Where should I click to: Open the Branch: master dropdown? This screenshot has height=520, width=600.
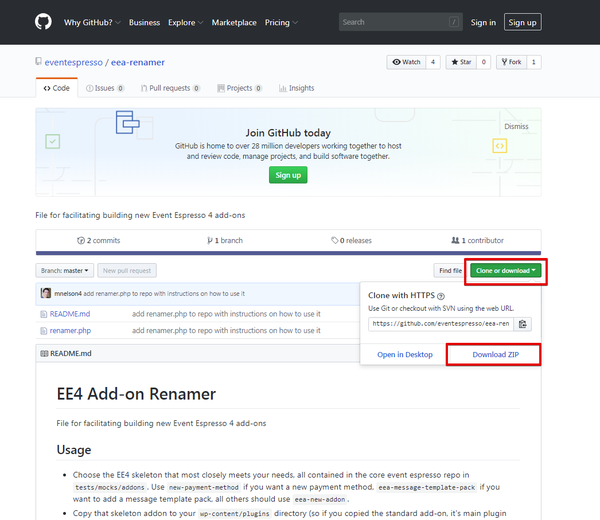click(x=65, y=271)
